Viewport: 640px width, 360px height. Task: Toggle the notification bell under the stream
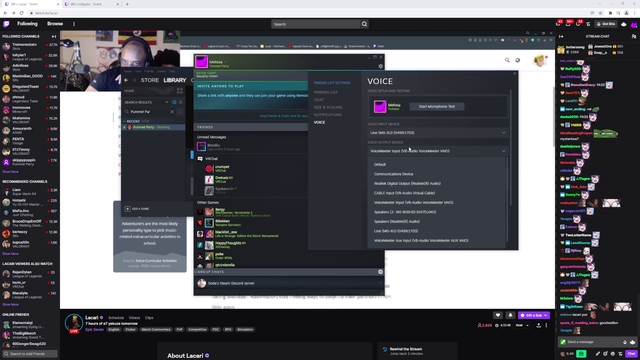click(x=510, y=315)
